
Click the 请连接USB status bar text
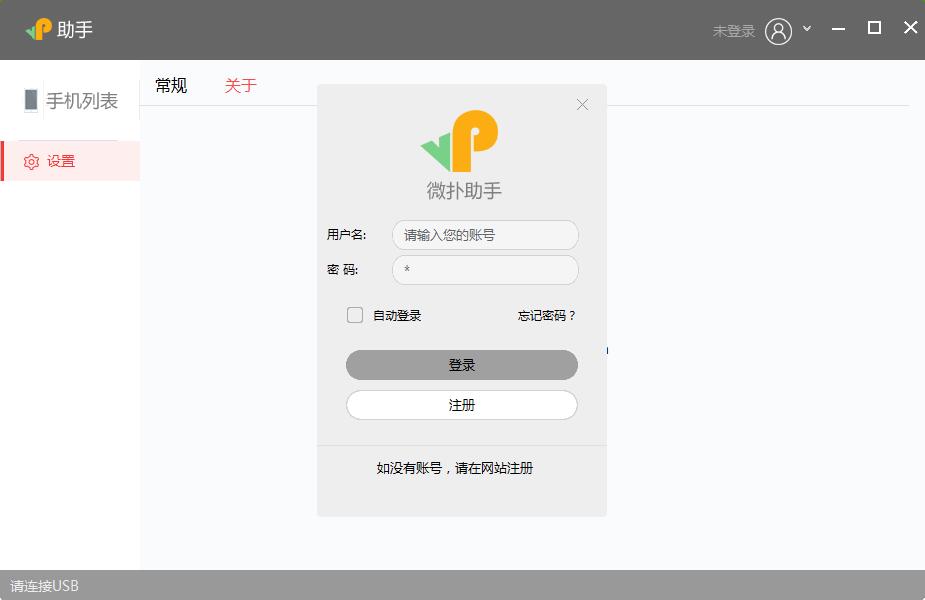44,586
